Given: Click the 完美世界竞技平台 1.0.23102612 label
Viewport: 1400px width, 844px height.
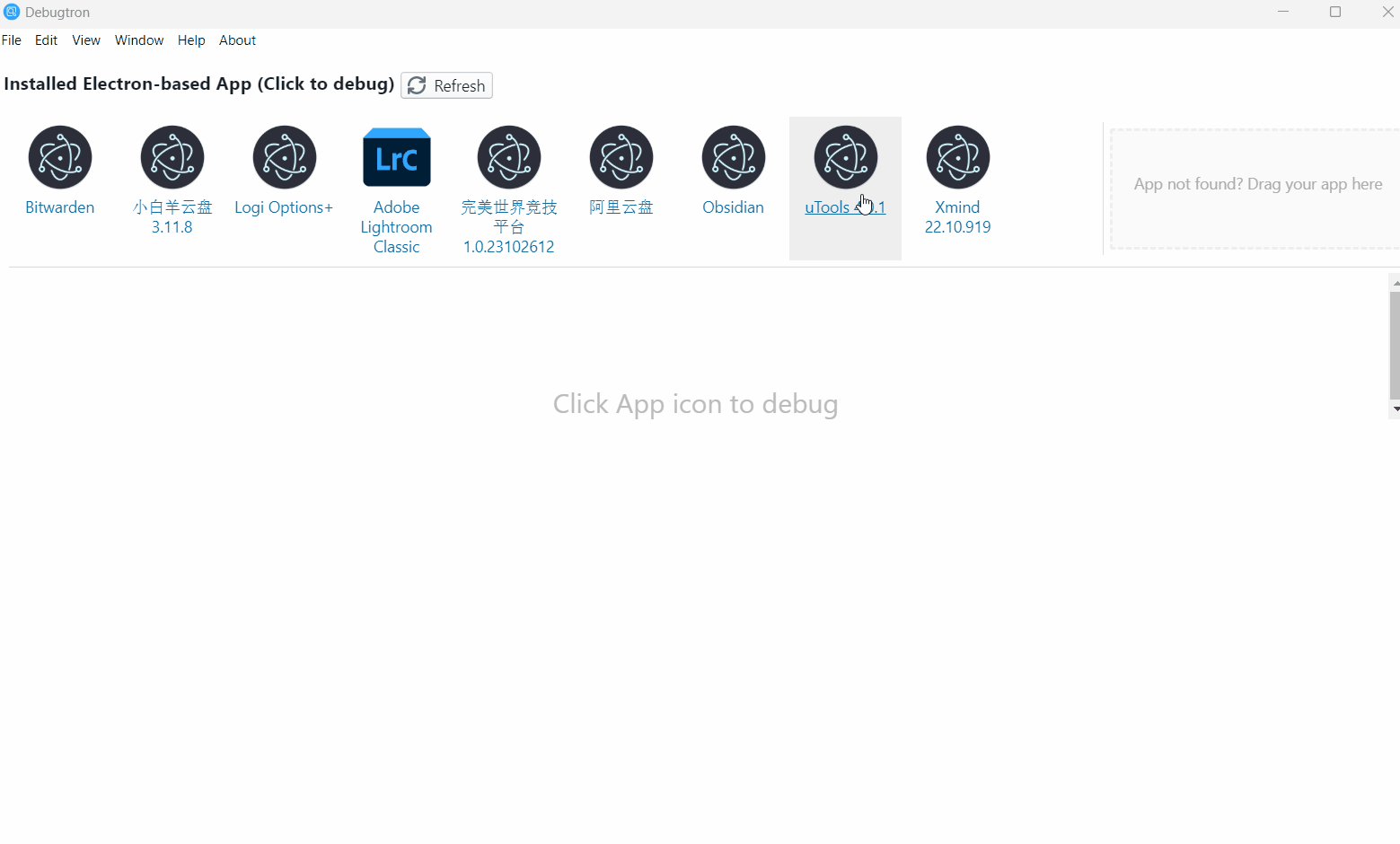Looking at the screenshot, I should pos(509,227).
